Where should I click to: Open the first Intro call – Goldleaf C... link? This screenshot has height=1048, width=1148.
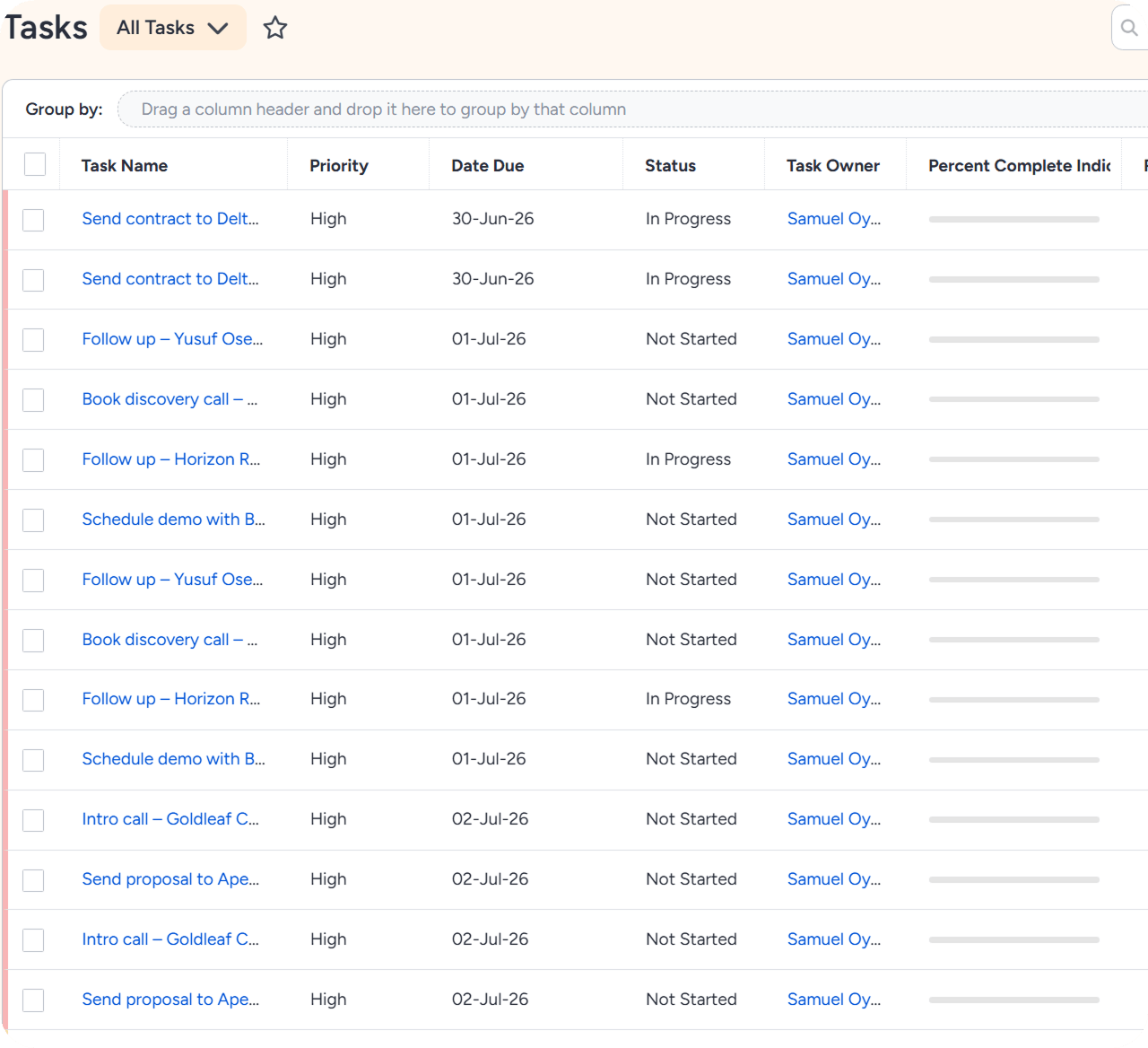pos(170,819)
